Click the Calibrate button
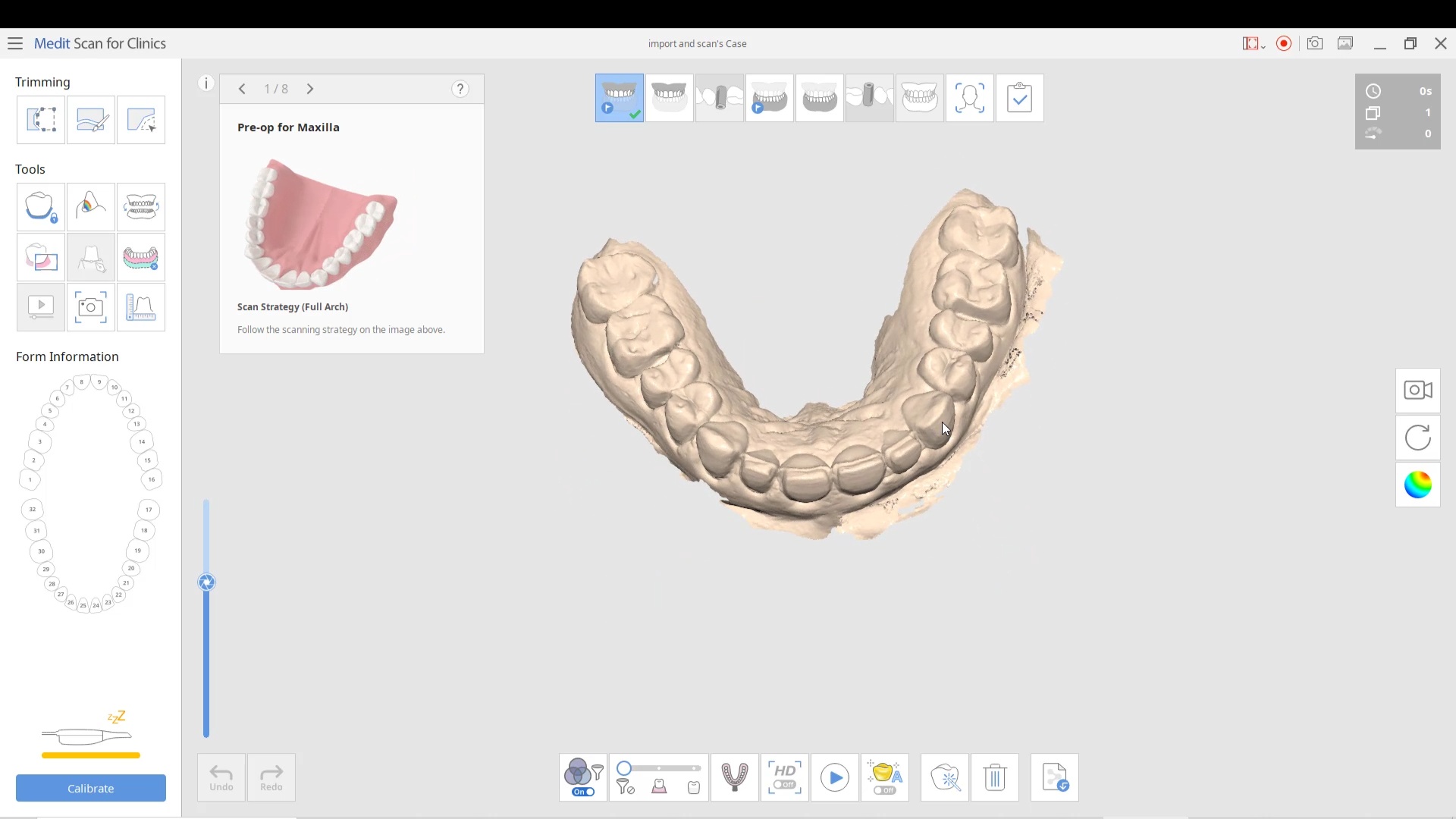The width and height of the screenshot is (1456, 819). [x=91, y=788]
